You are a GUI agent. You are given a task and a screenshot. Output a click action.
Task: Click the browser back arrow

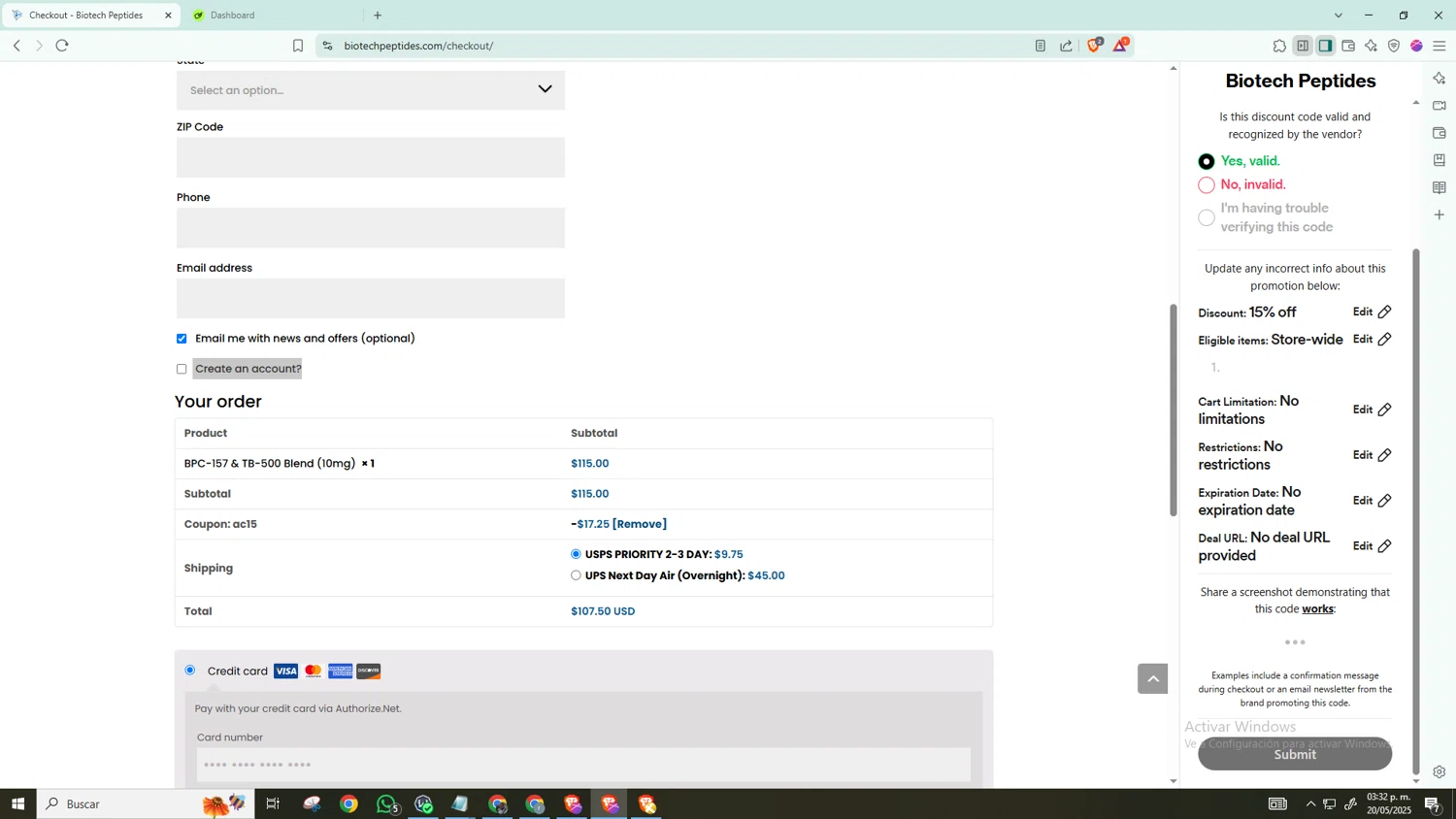pos(17,46)
